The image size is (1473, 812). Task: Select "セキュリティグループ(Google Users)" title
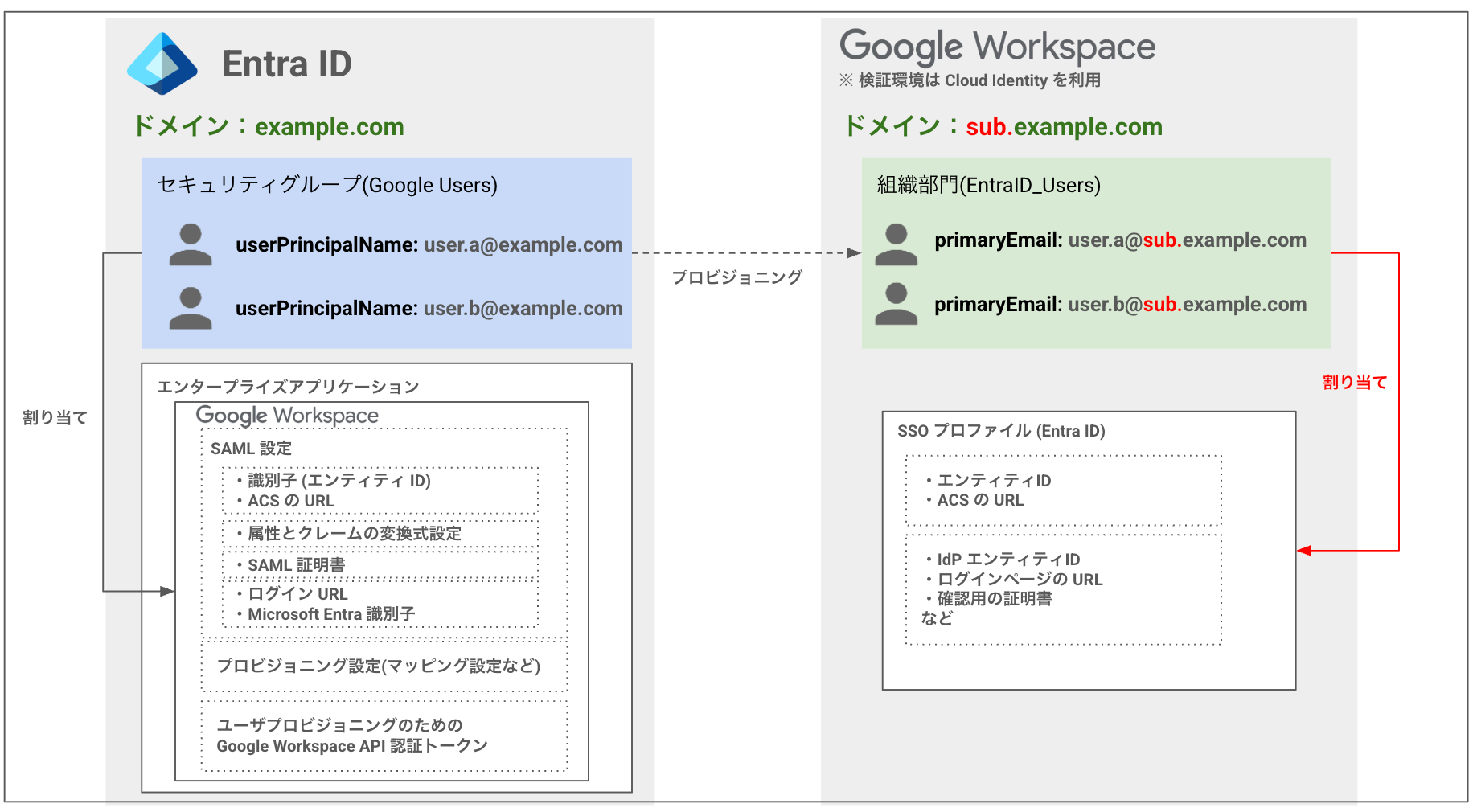click(x=327, y=185)
